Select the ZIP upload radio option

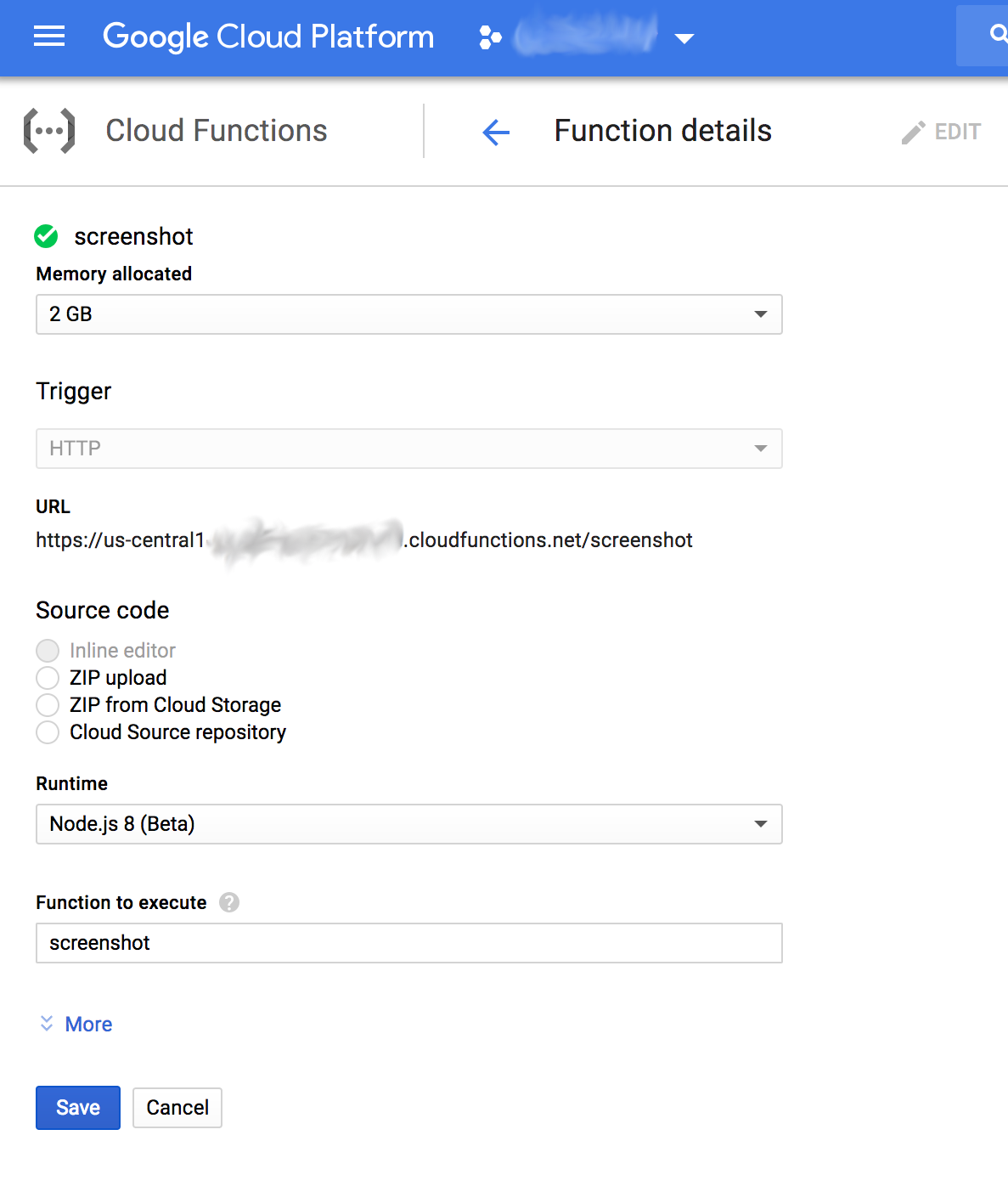48,678
